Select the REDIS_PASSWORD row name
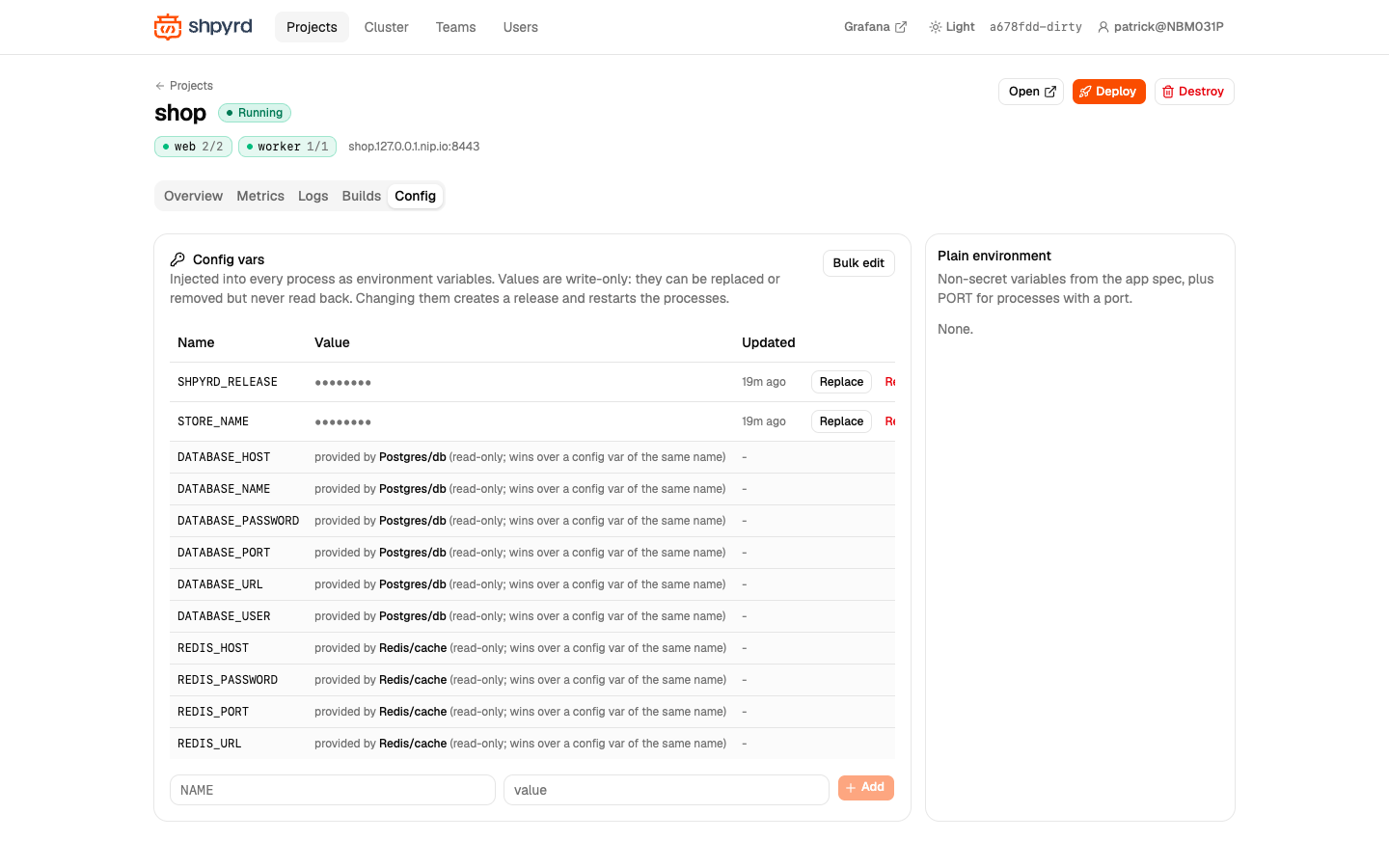The width and height of the screenshot is (1389, 868). point(228,680)
